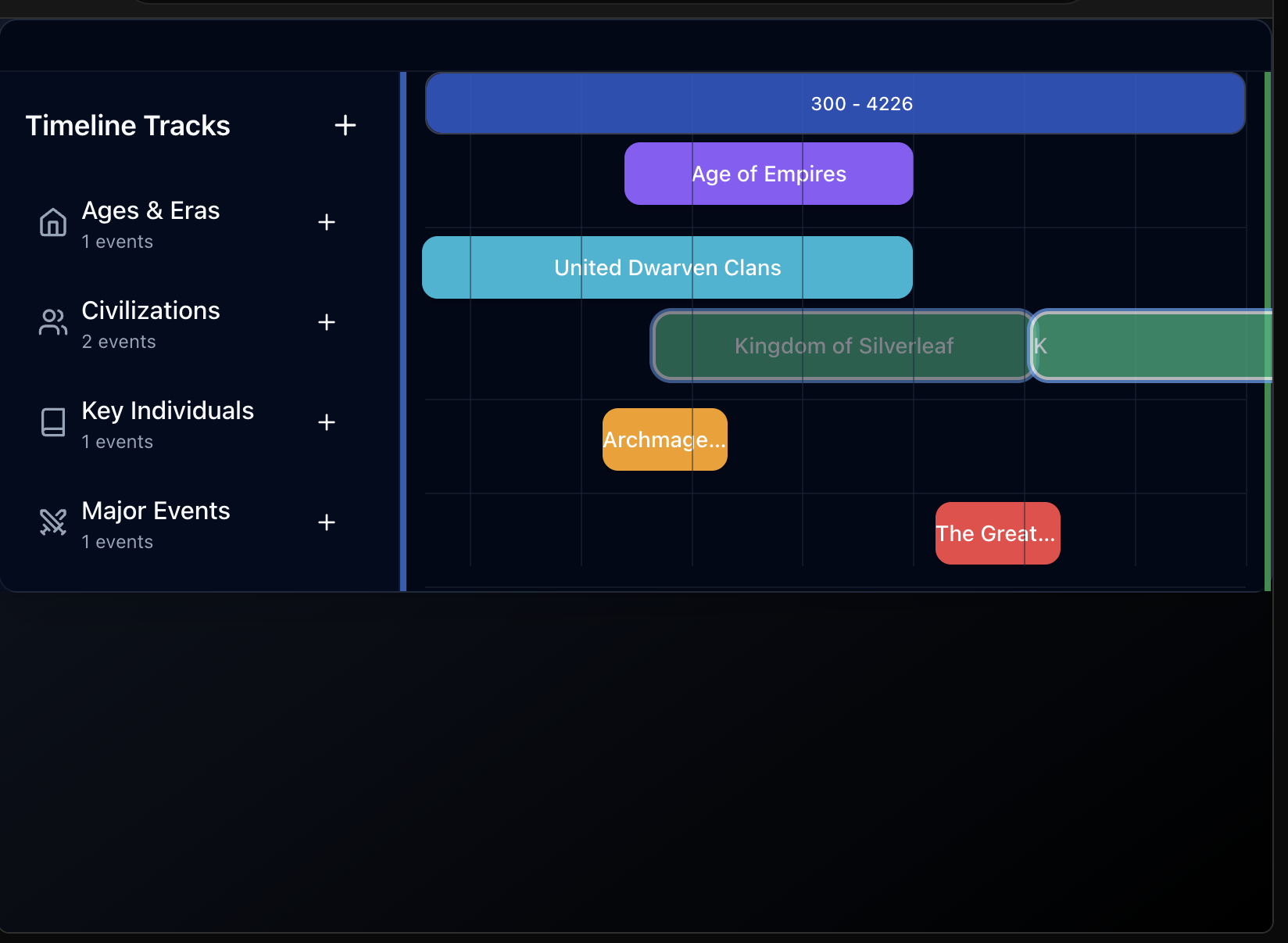Click the 1 events count under Key Individuals
This screenshot has height=943, width=1288.
tap(117, 442)
